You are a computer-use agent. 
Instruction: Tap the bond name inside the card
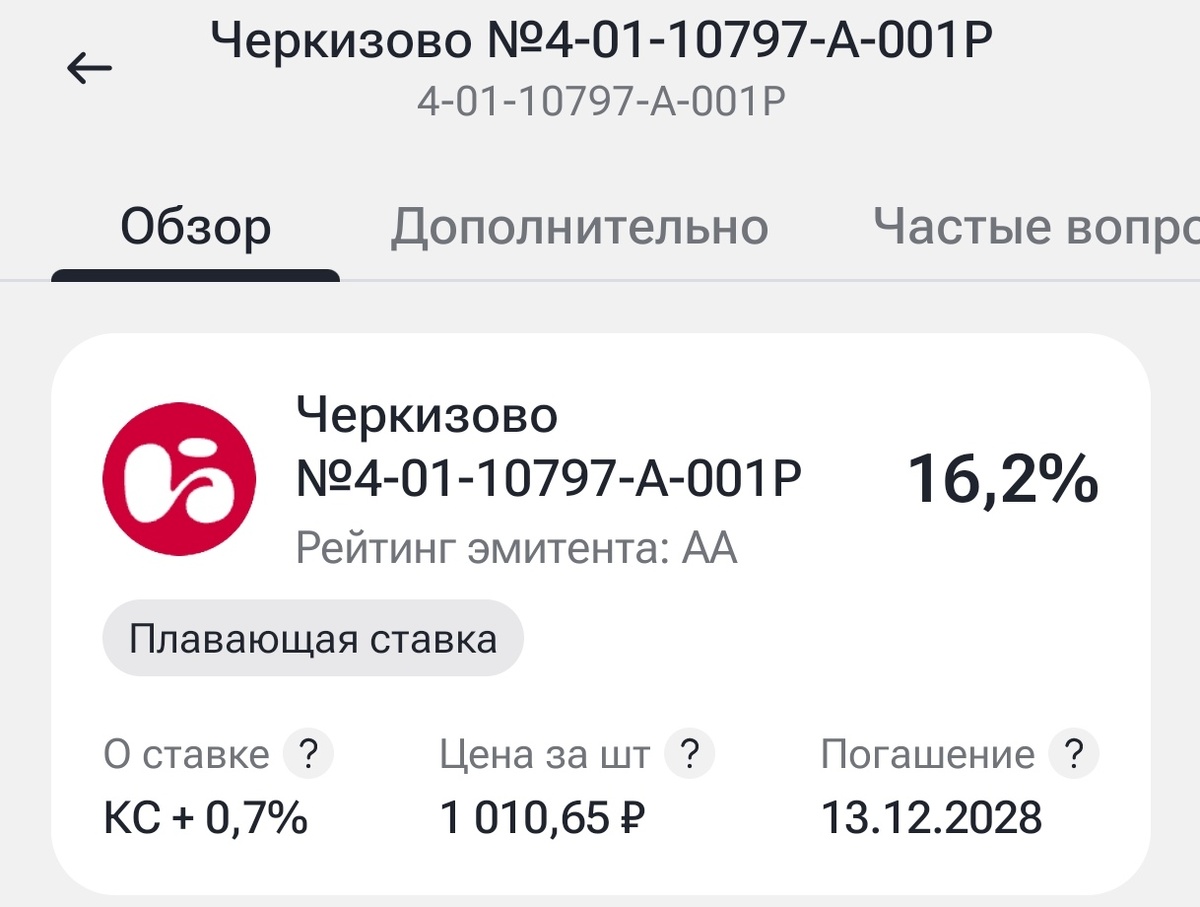tap(549, 447)
